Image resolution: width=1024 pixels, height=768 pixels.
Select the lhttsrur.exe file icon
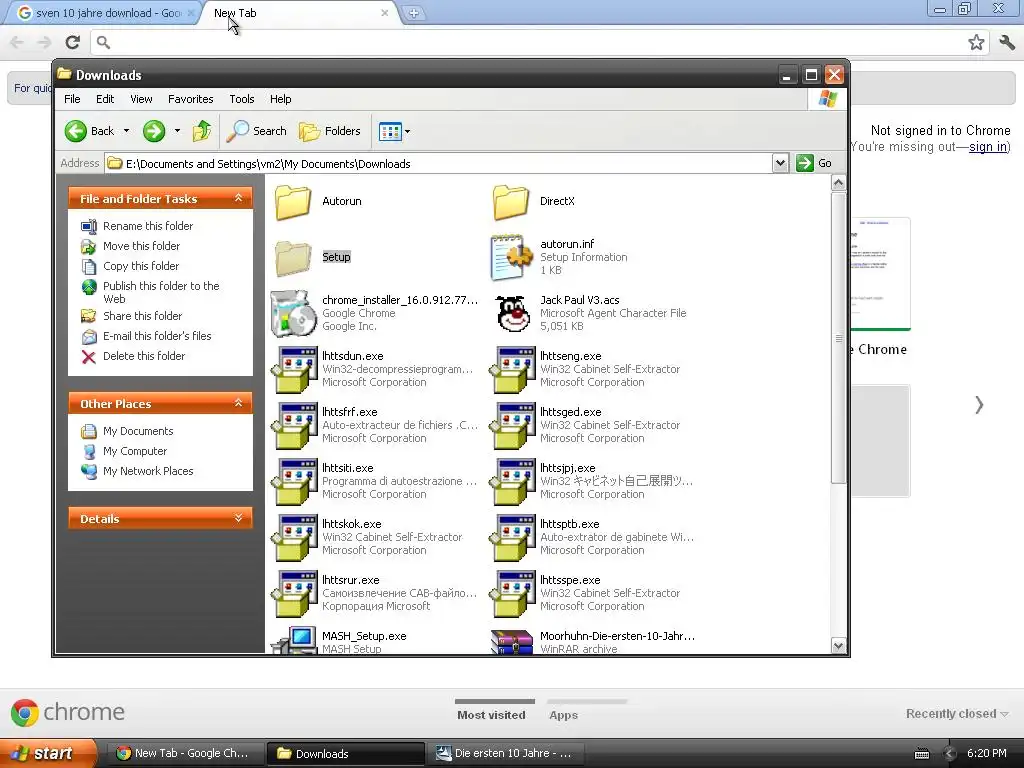pyautogui.click(x=293, y=594)
